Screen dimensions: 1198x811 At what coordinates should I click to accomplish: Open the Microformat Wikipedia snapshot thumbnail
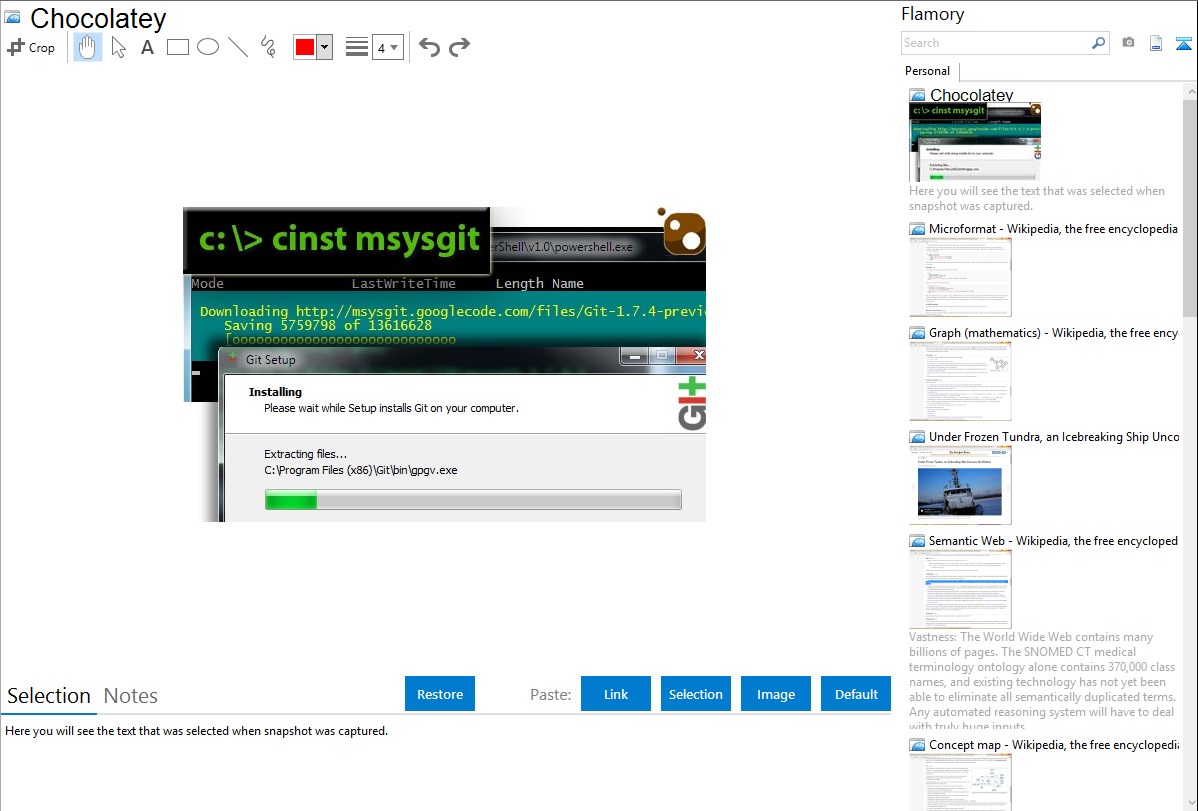pyautogui.click(x=960, y=277)
